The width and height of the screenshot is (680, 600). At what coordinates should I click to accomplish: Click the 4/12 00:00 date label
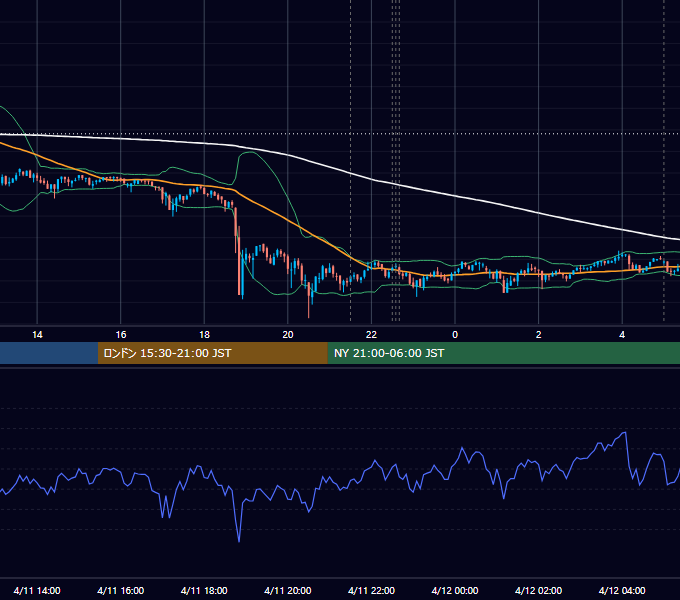coord(455,590)
